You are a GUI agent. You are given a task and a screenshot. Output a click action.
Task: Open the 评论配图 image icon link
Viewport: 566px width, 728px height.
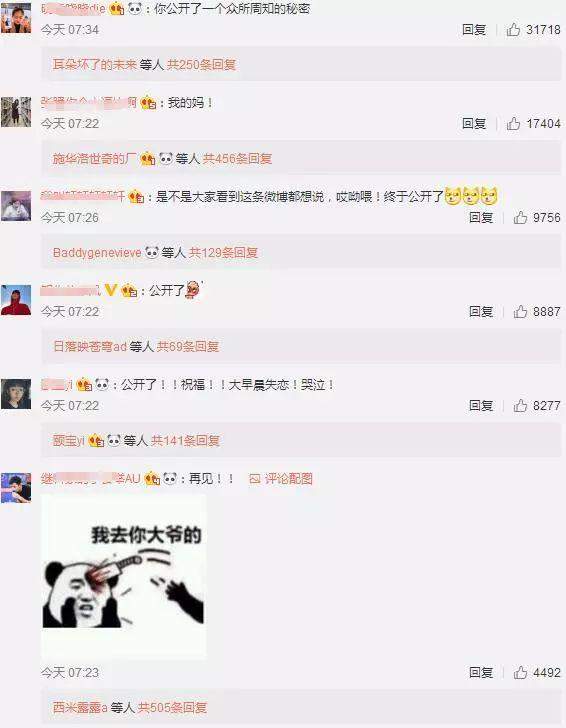(281, 478)
